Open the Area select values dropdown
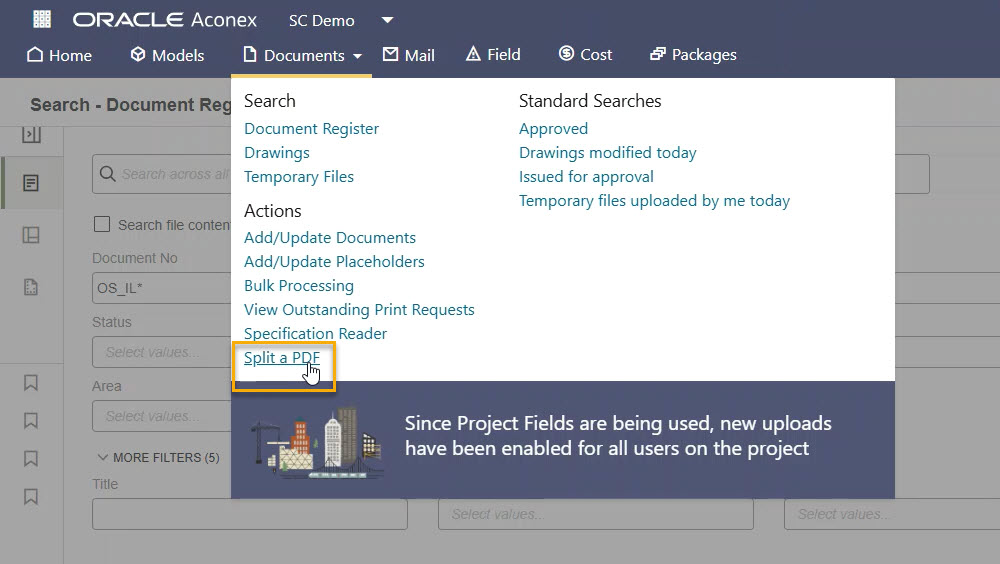This screenshot has height=564, width=1000. tap(162, 416)
